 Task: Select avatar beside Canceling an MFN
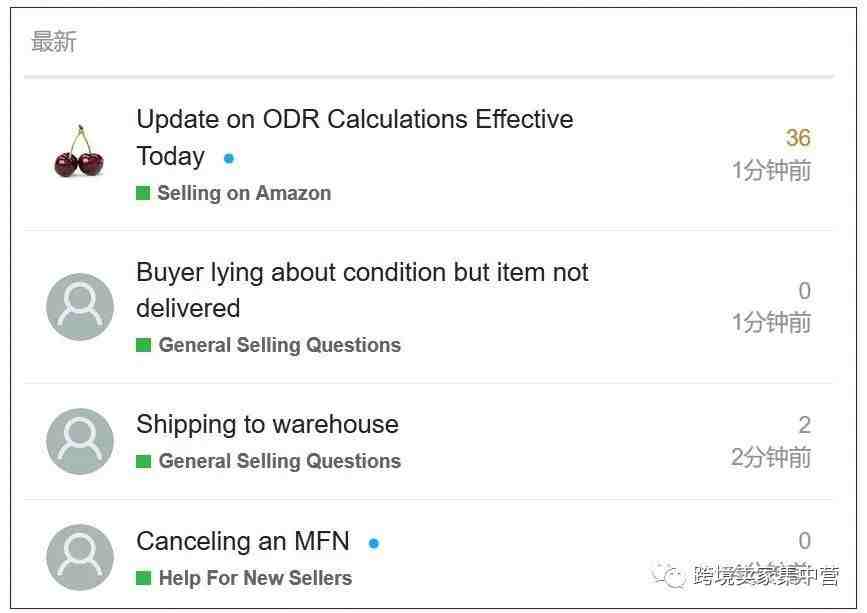point(80,557)
